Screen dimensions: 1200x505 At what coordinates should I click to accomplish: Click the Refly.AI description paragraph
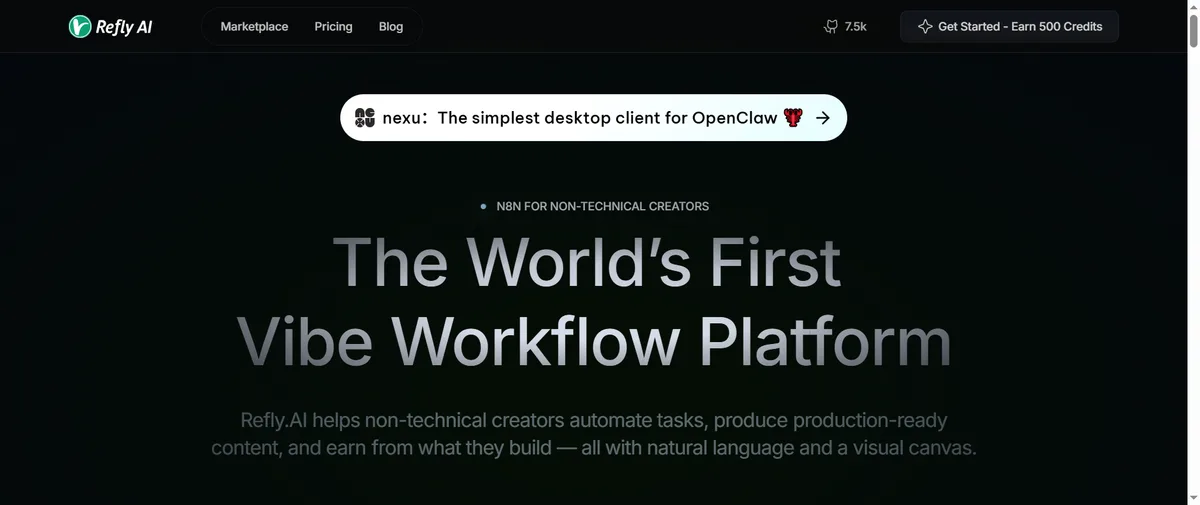(x=594, y=434)
